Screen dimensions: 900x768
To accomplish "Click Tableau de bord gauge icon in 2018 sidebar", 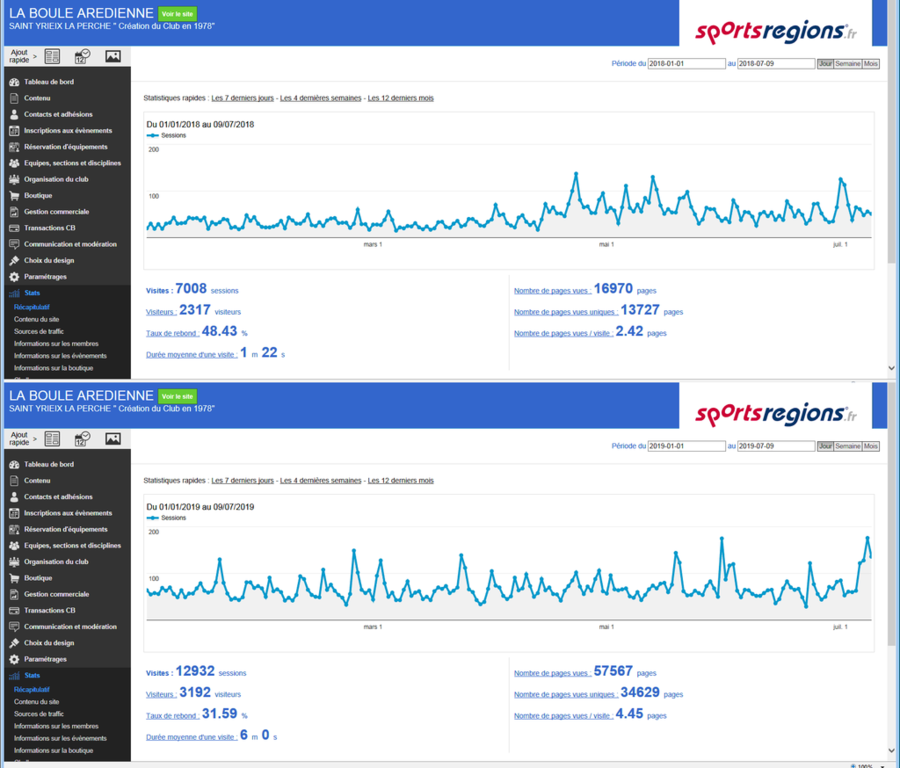I will click(14, 82).
